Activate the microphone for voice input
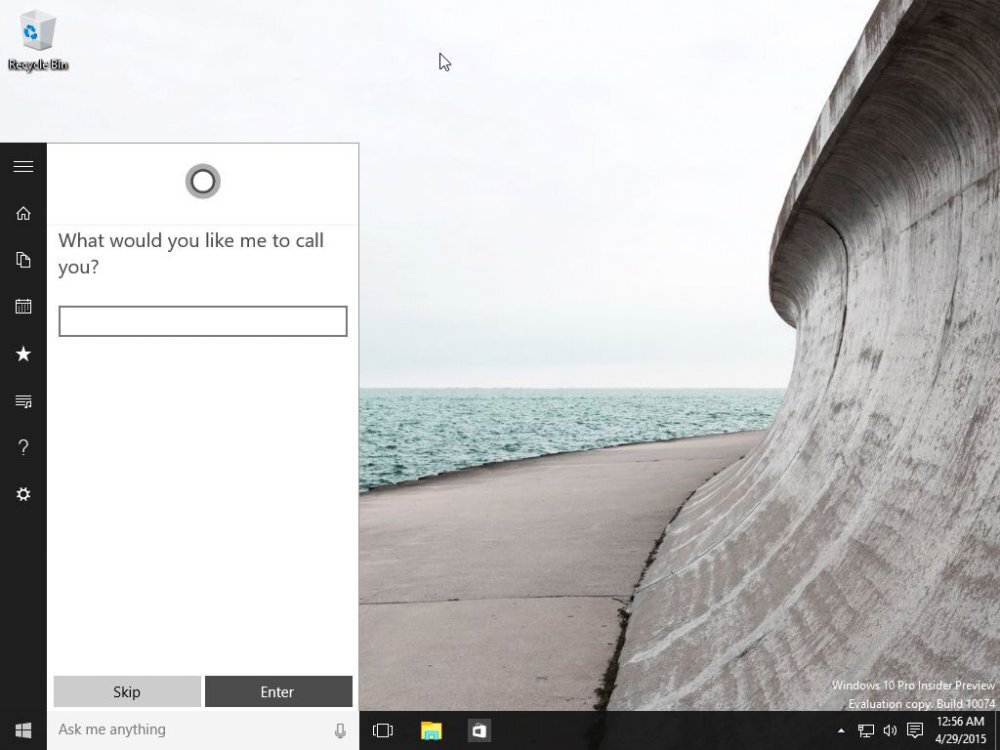 (340, 729)
